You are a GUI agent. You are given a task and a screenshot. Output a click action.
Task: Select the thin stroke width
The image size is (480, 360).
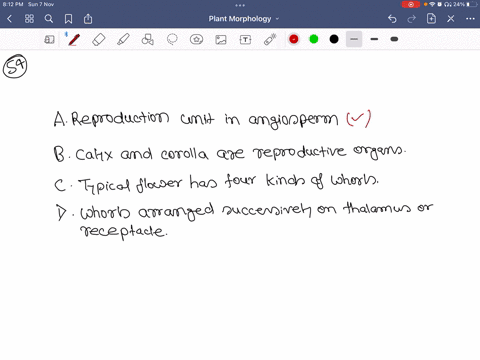pyautogui.click(x=354, y=39)
